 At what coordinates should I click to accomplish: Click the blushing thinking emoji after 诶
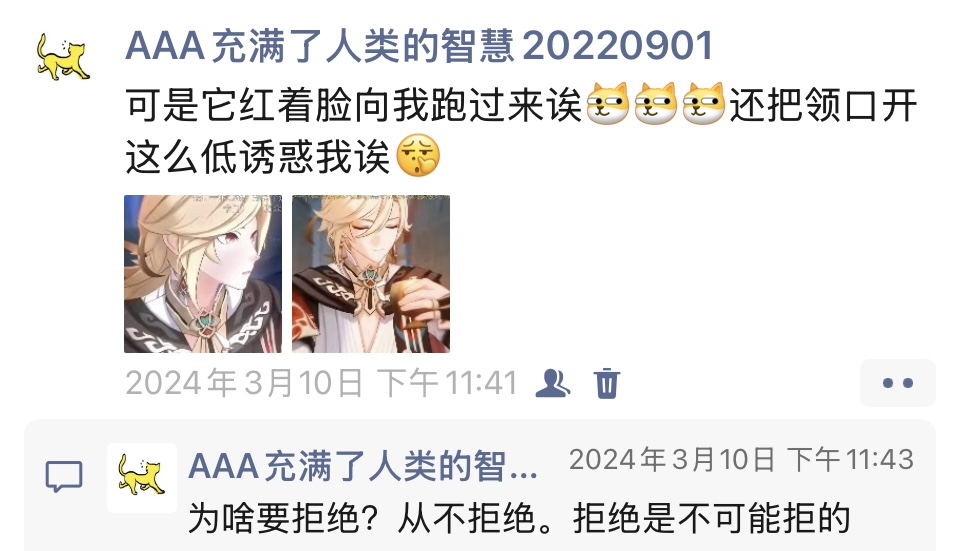[x=418, y=156]
